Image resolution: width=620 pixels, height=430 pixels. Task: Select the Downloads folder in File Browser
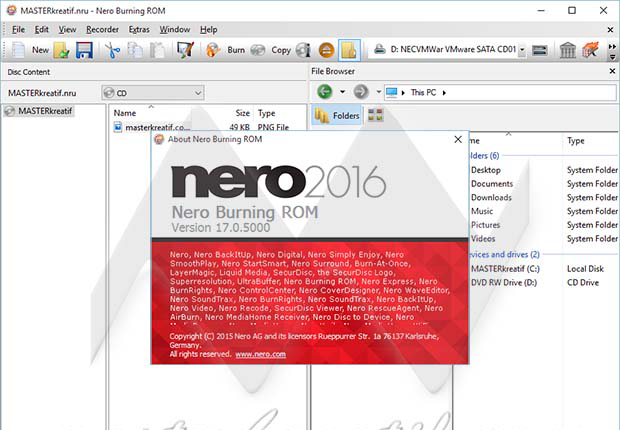491,197
